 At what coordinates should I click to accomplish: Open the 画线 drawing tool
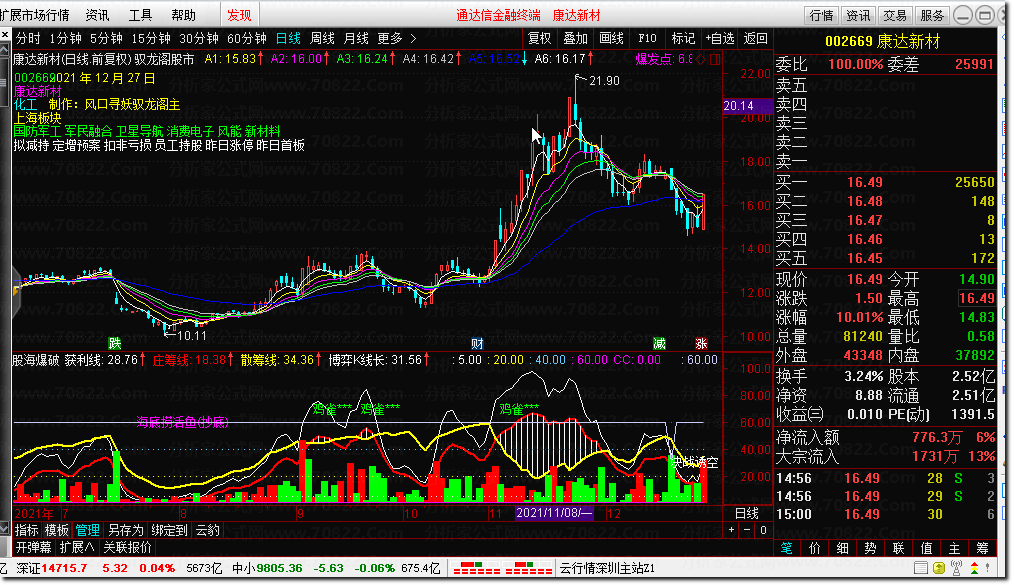[x=611, y=38]
